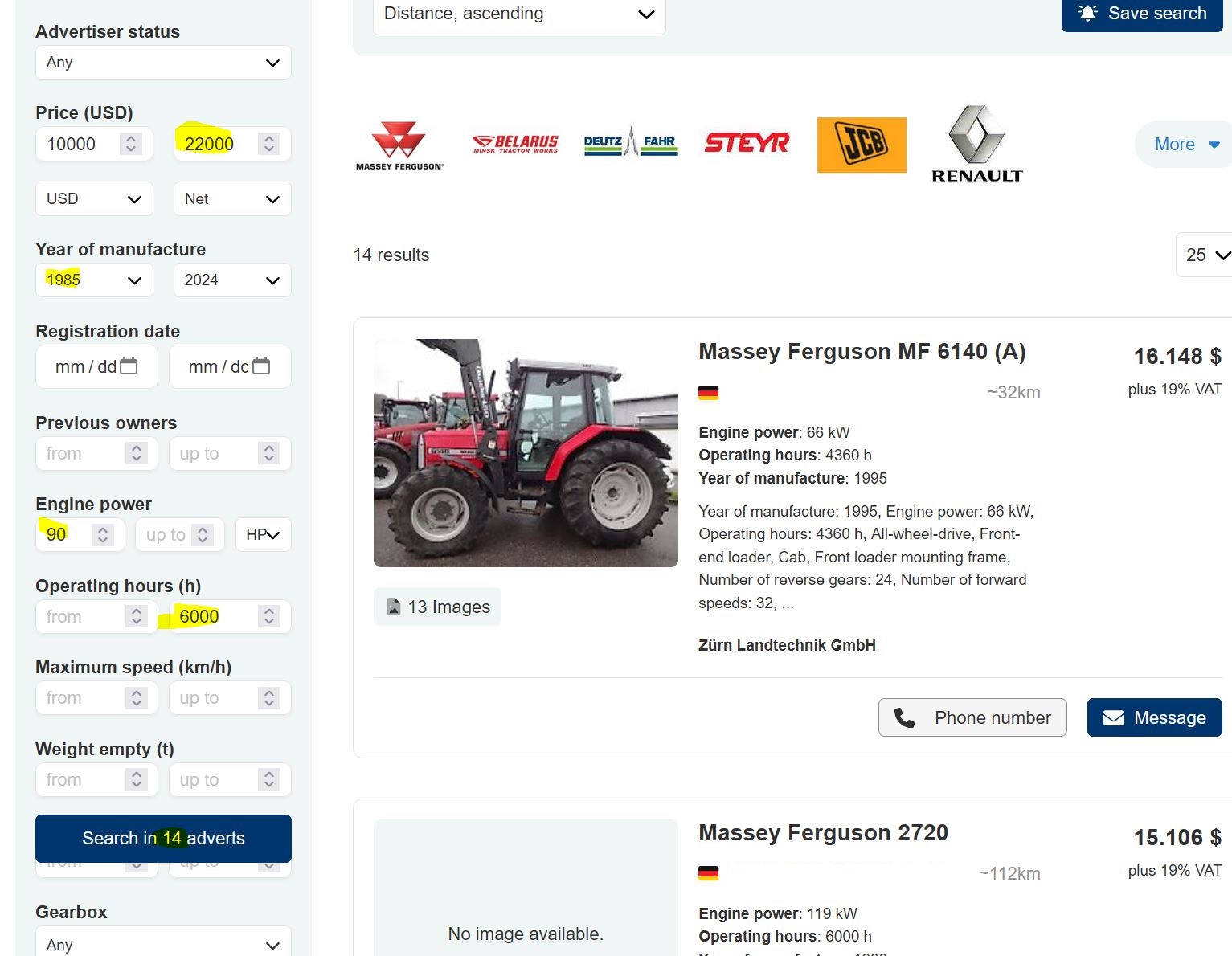Filter by Deutz-Fahr brand logo
The width and height of the screenshot is (1232, 956).
click(631, 142)
